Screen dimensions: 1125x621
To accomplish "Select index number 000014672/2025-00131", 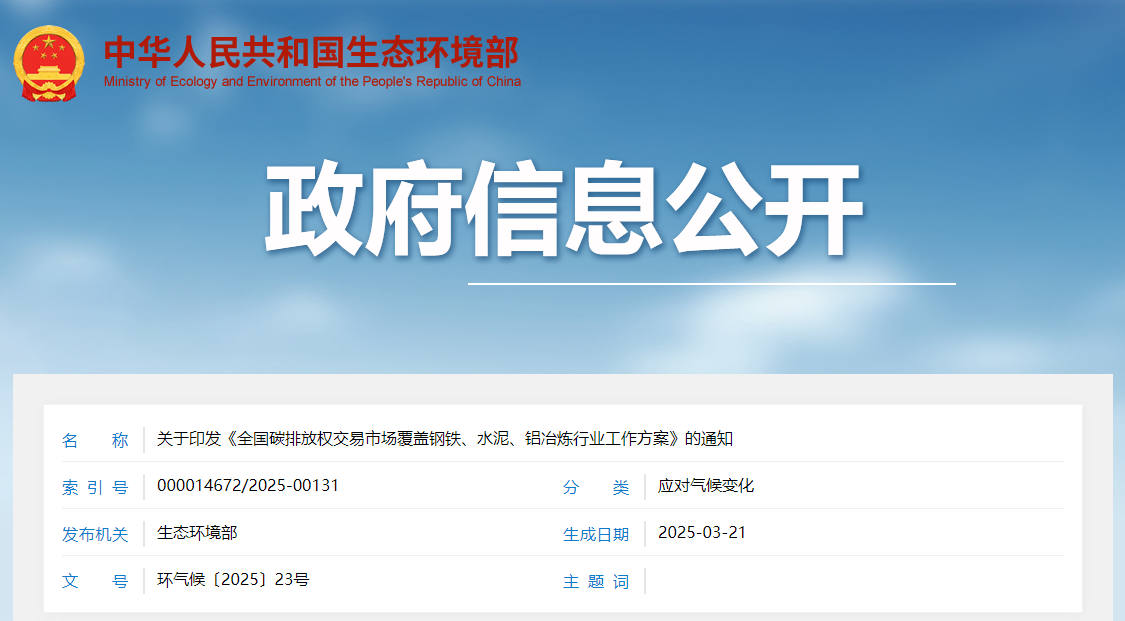I will click(248, 485).
